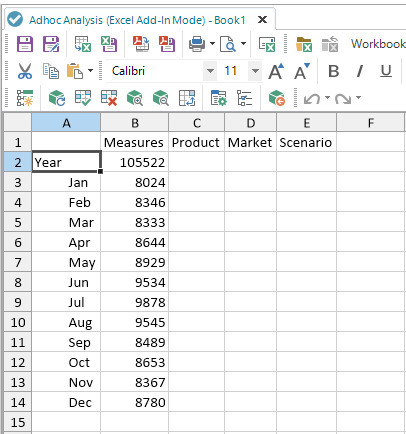Select the Measures cell
The height and width of the screenshot is (434, 406).
(x=135, y=142)
